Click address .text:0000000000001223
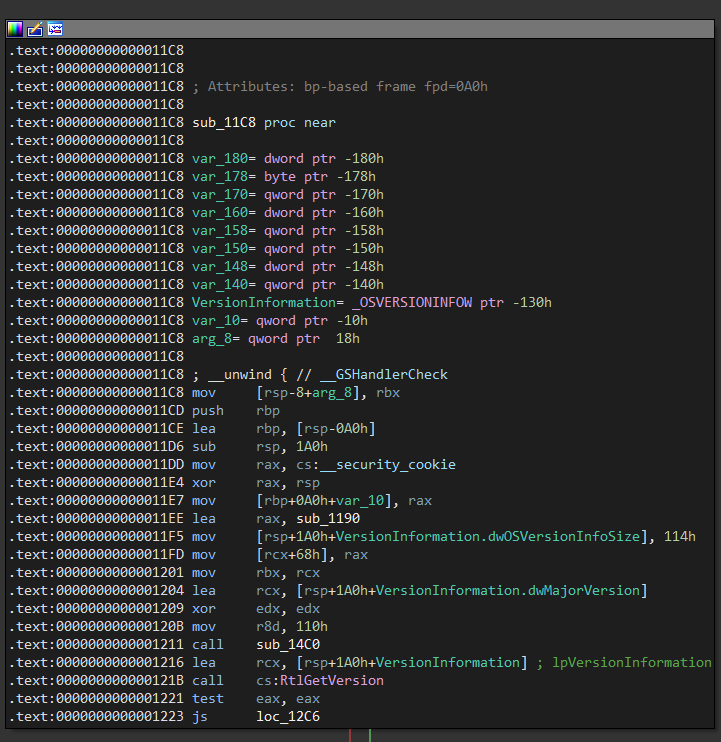 (96, 716)
